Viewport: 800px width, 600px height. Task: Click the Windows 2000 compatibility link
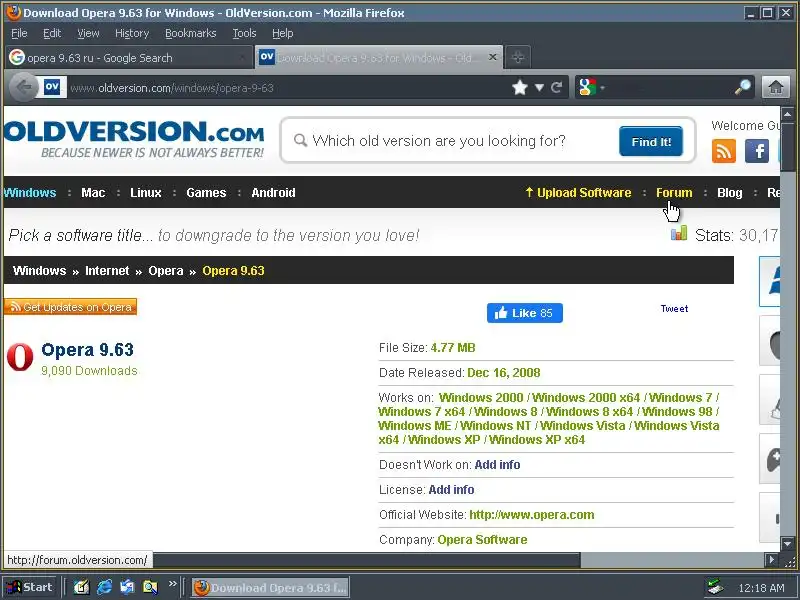(x=481, y=397)
